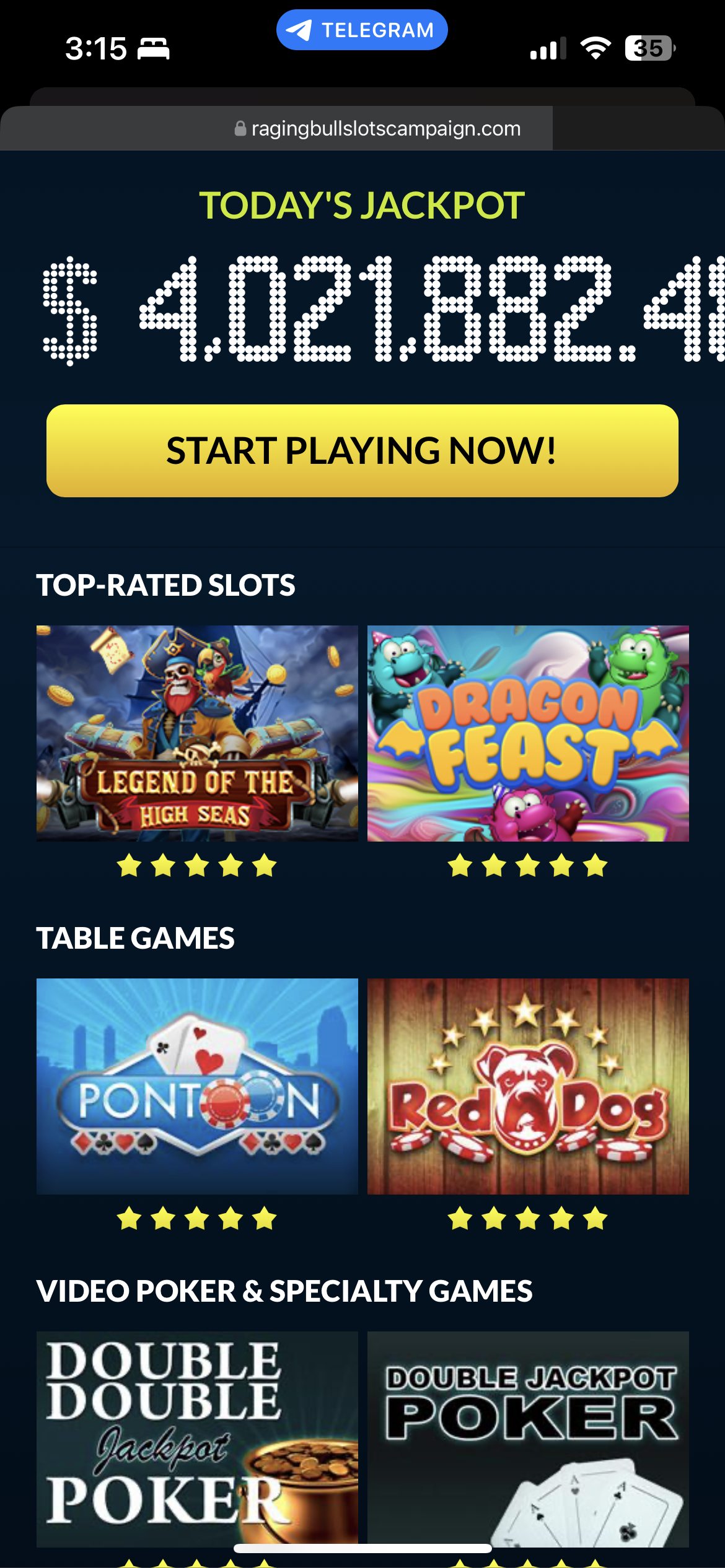Open Double Double Jackpot Poker game

[197, 1438]
